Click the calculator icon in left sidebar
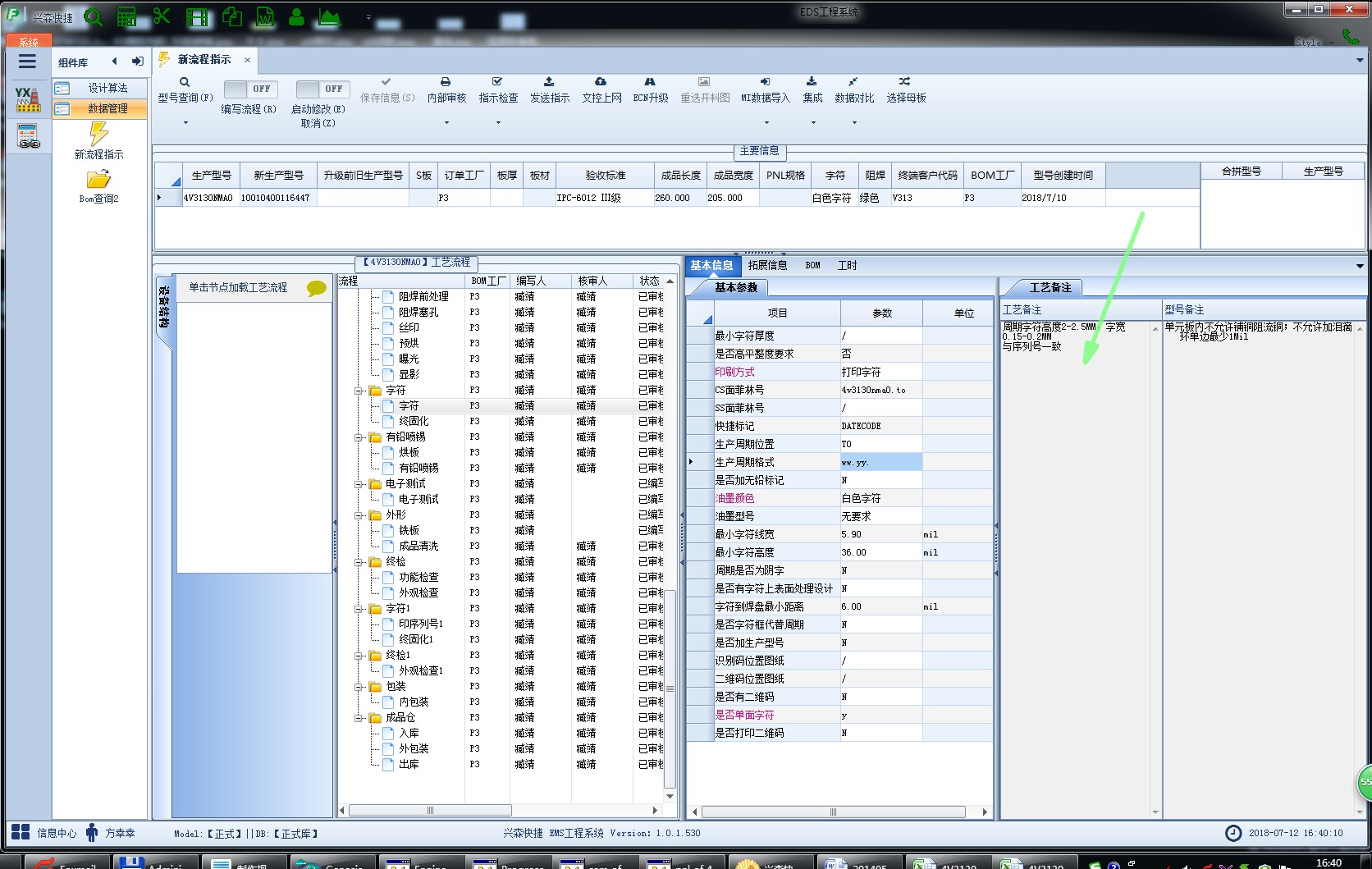The height and width of the screenshot is (869, 1372). [28, 136]
